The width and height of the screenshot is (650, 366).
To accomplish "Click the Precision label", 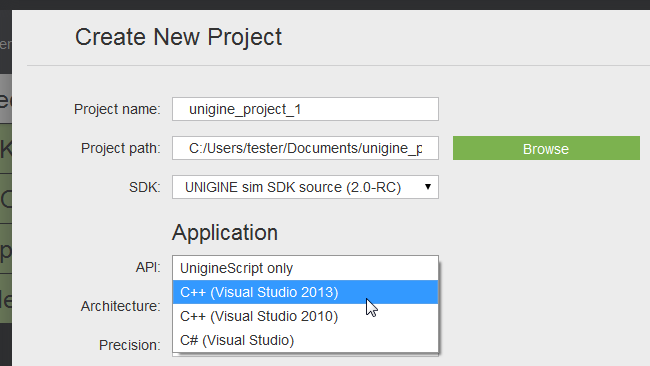I will [x=129, y=345].
